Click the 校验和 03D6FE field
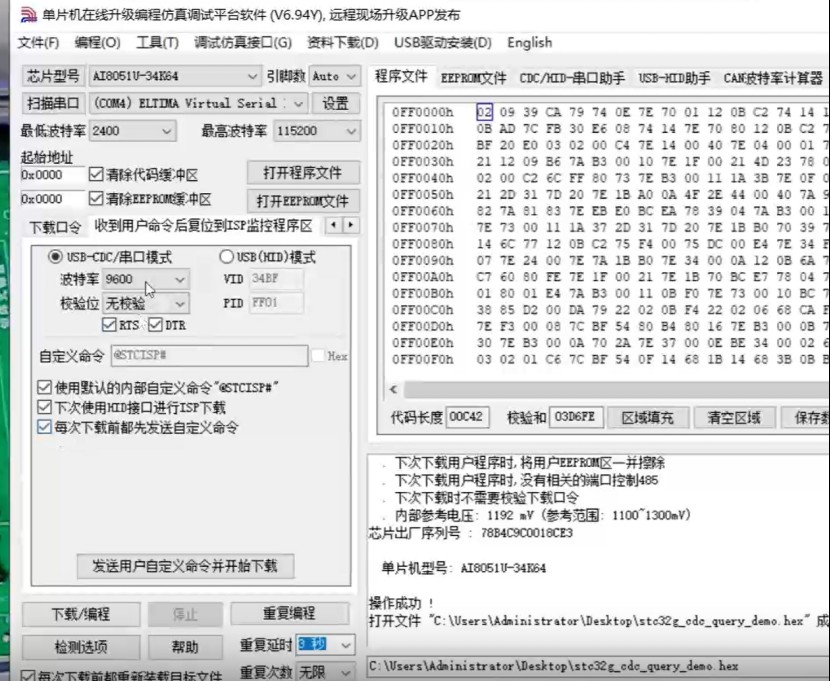Image resolution: width=830 pixels, height=681 pixels. (x=575, y=417)
